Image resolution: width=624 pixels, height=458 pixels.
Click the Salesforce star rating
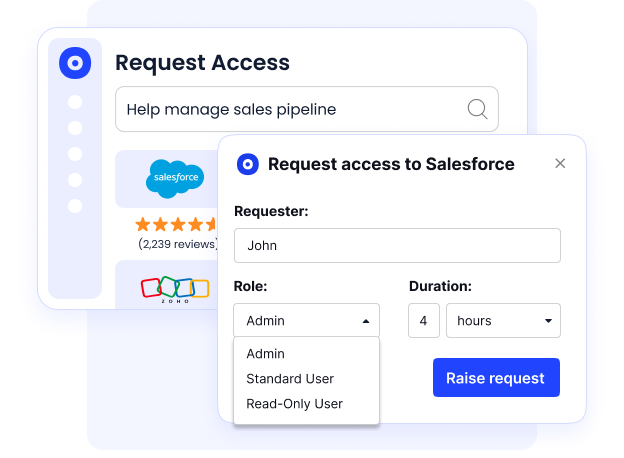click(176, 225)
